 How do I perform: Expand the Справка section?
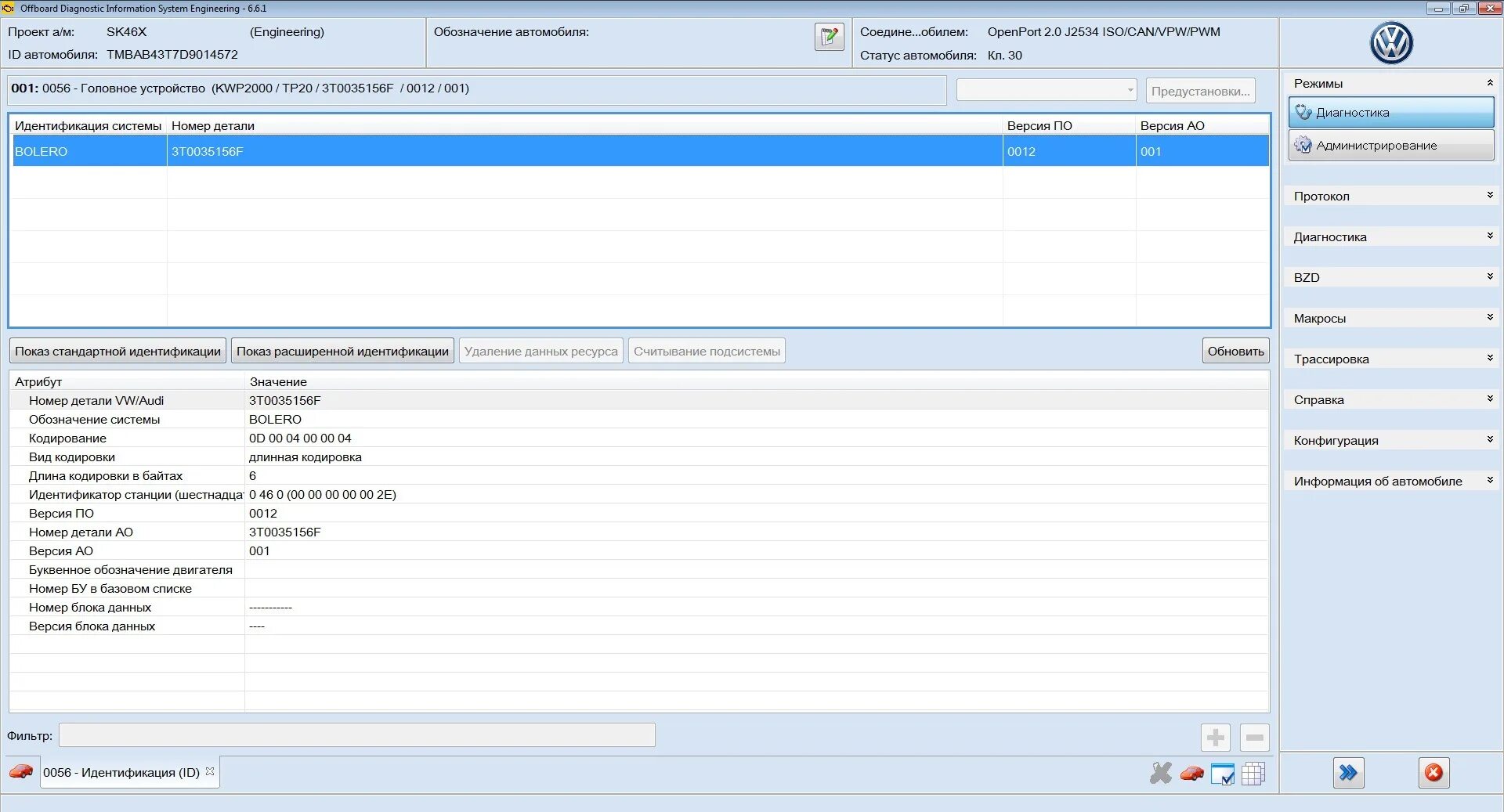point(1490,399)
